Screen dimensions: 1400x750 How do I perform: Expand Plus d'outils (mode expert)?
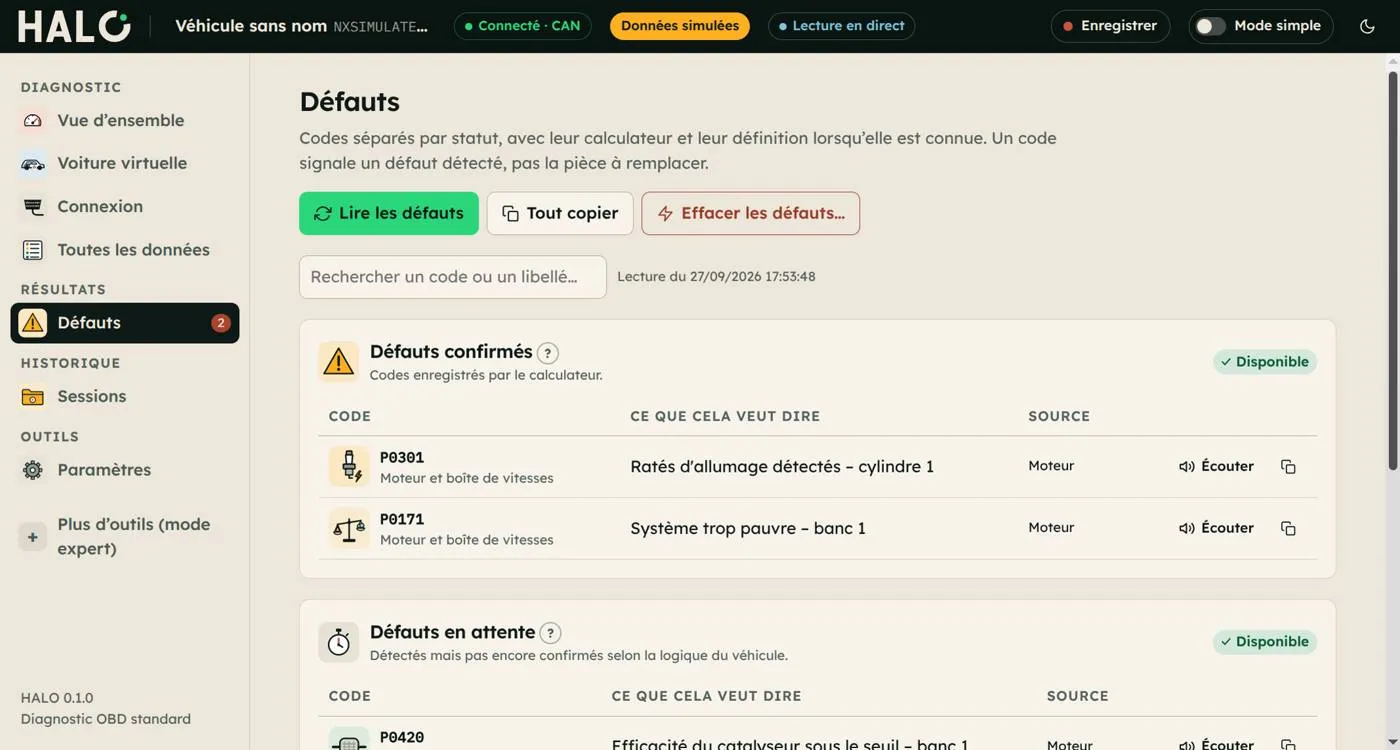(125, 537)
